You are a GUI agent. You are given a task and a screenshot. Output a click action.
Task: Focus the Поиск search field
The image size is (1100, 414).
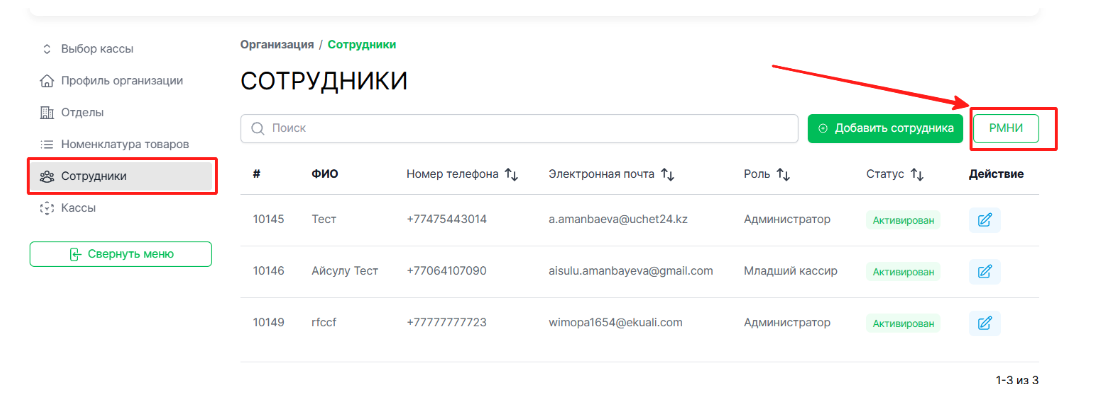(520, 129)
